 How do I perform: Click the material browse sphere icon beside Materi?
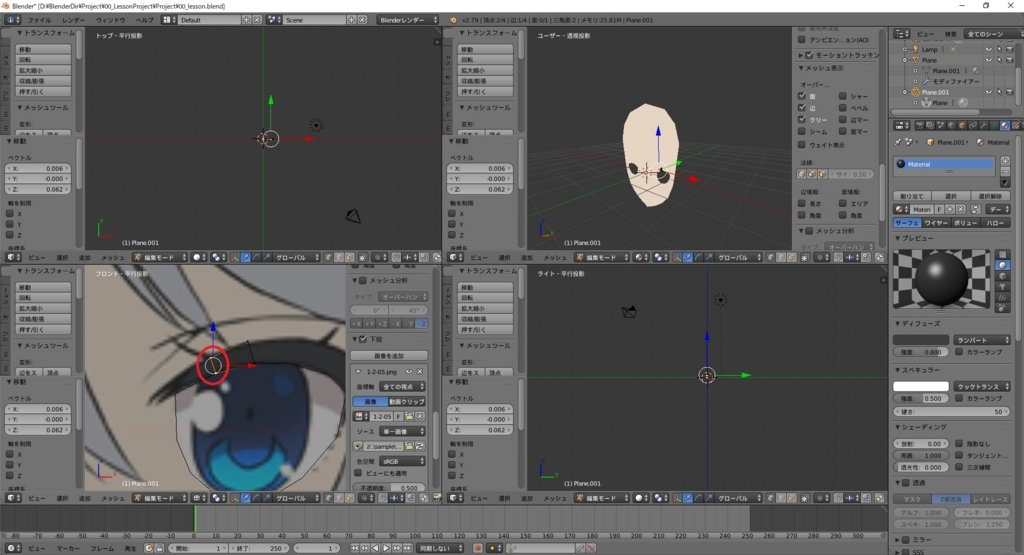tap(901, 210)
